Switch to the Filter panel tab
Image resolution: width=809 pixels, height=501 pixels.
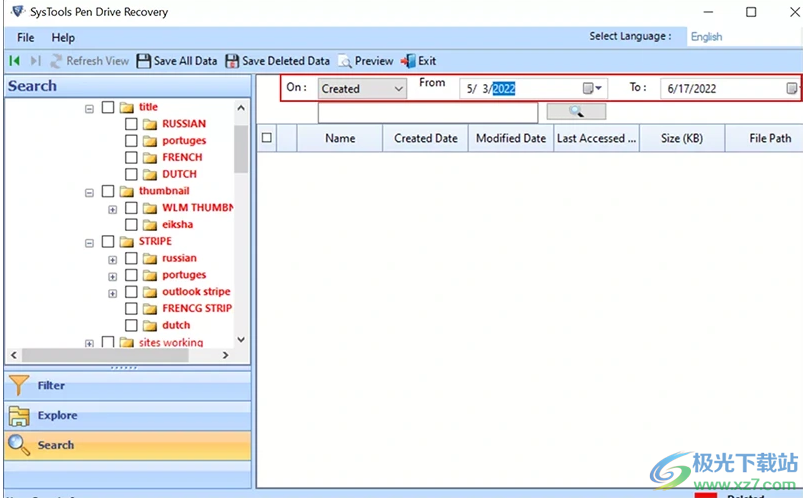point(127,385)
